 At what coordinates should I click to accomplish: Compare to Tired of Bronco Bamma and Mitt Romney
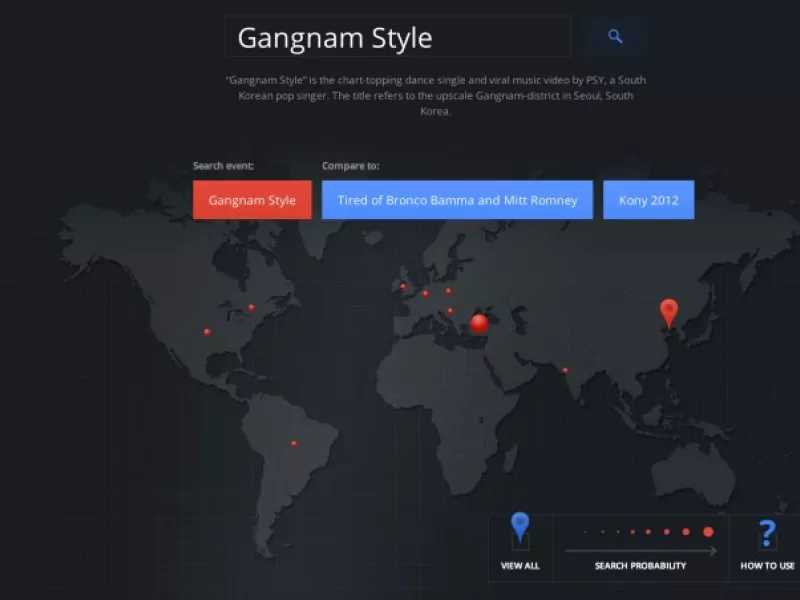click(x=457, y=200)
